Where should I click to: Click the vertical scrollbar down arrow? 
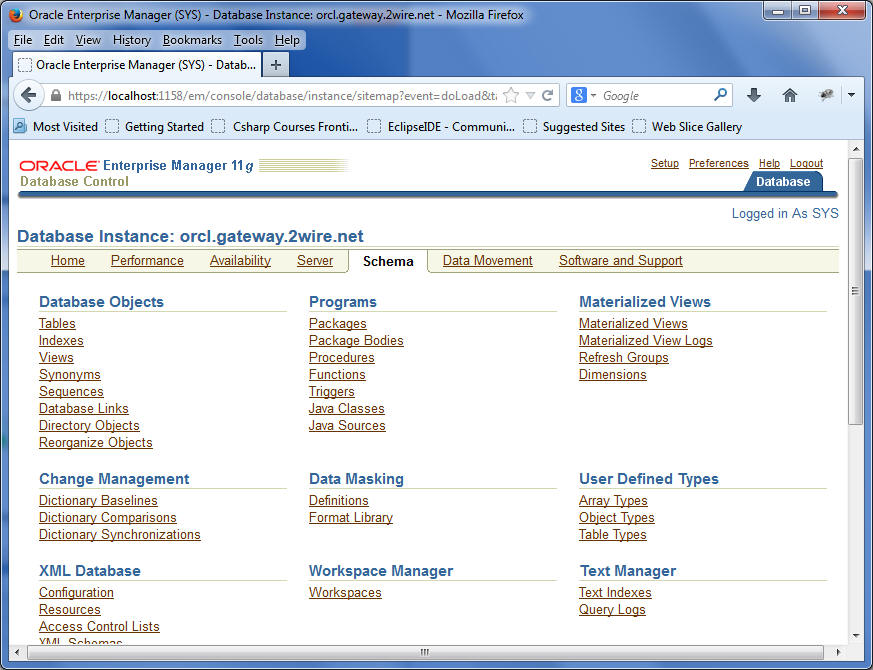pos(855,636)
